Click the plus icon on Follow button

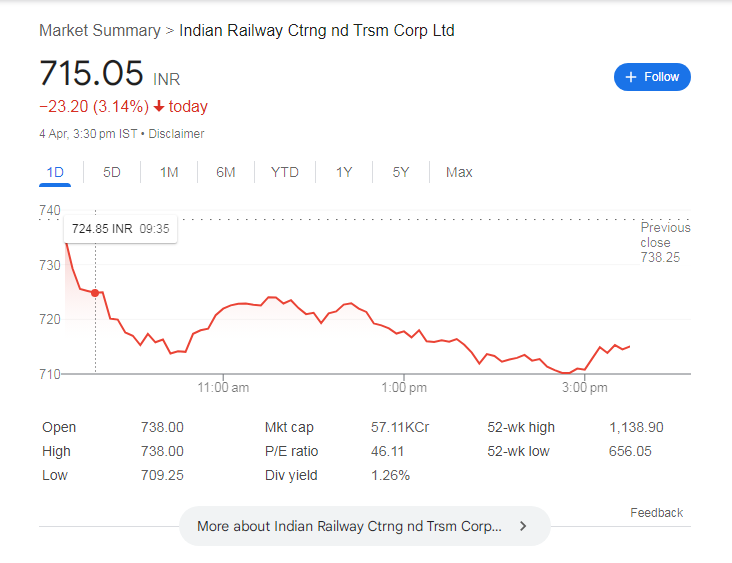[x=631, y=77]
